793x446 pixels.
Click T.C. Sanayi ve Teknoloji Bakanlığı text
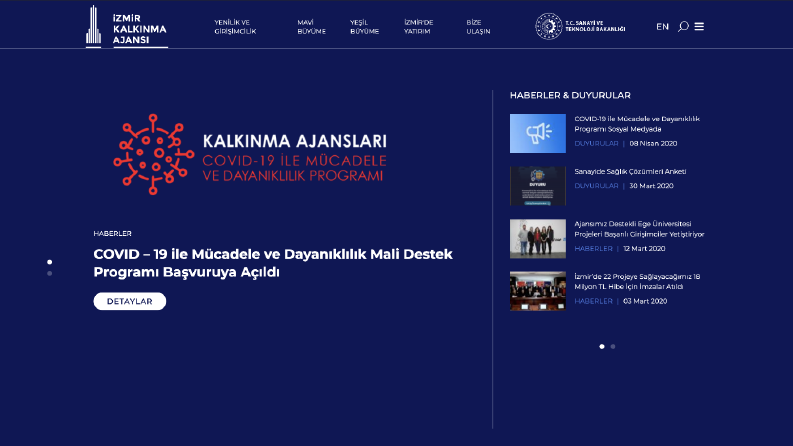pos(595,26)
